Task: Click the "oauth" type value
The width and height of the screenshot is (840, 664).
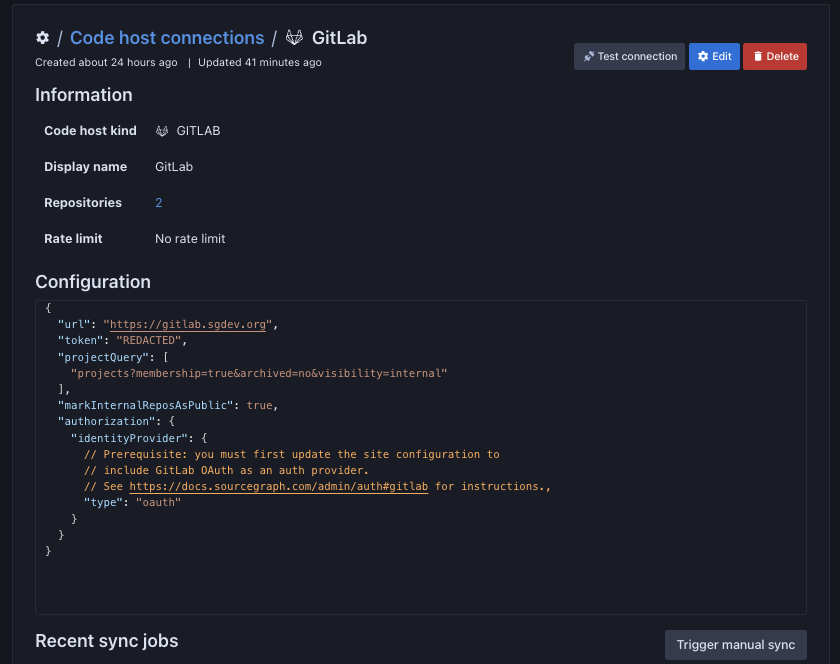Action: click(x=159, y=502)
